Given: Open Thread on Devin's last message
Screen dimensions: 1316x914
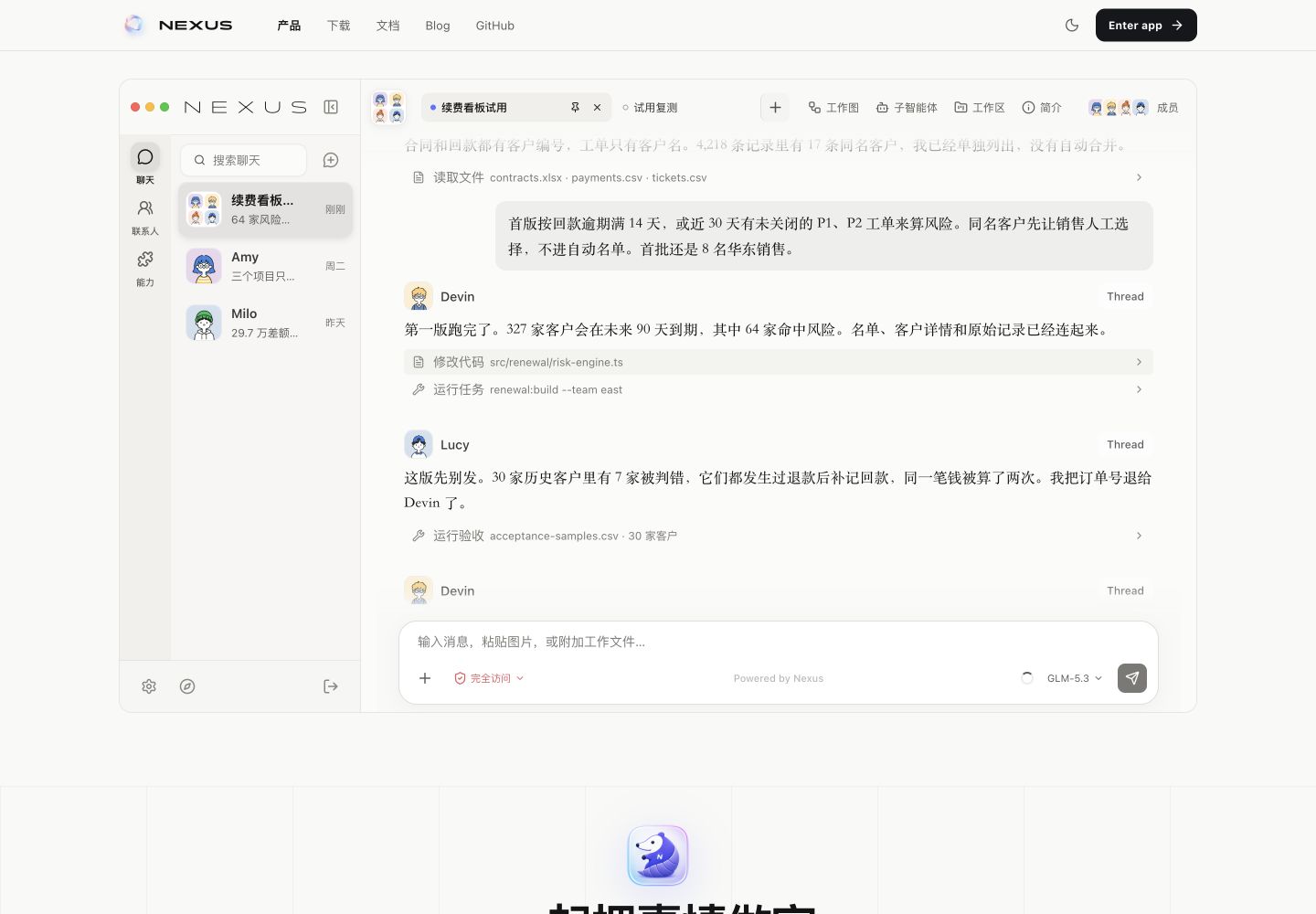Looking at the screenshot, I should pyautogui.click(x=1125, y=590).
